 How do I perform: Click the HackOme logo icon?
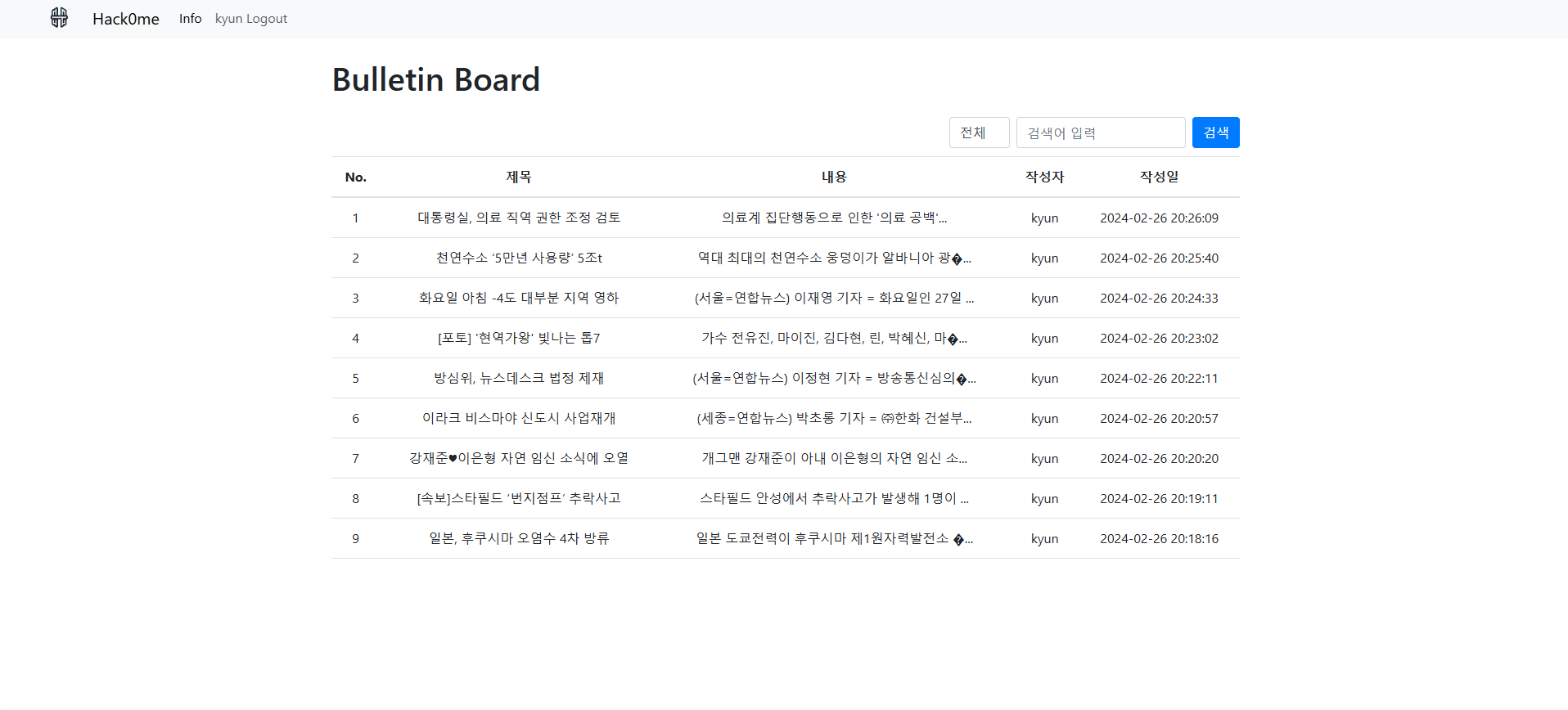tap(59, 18)
